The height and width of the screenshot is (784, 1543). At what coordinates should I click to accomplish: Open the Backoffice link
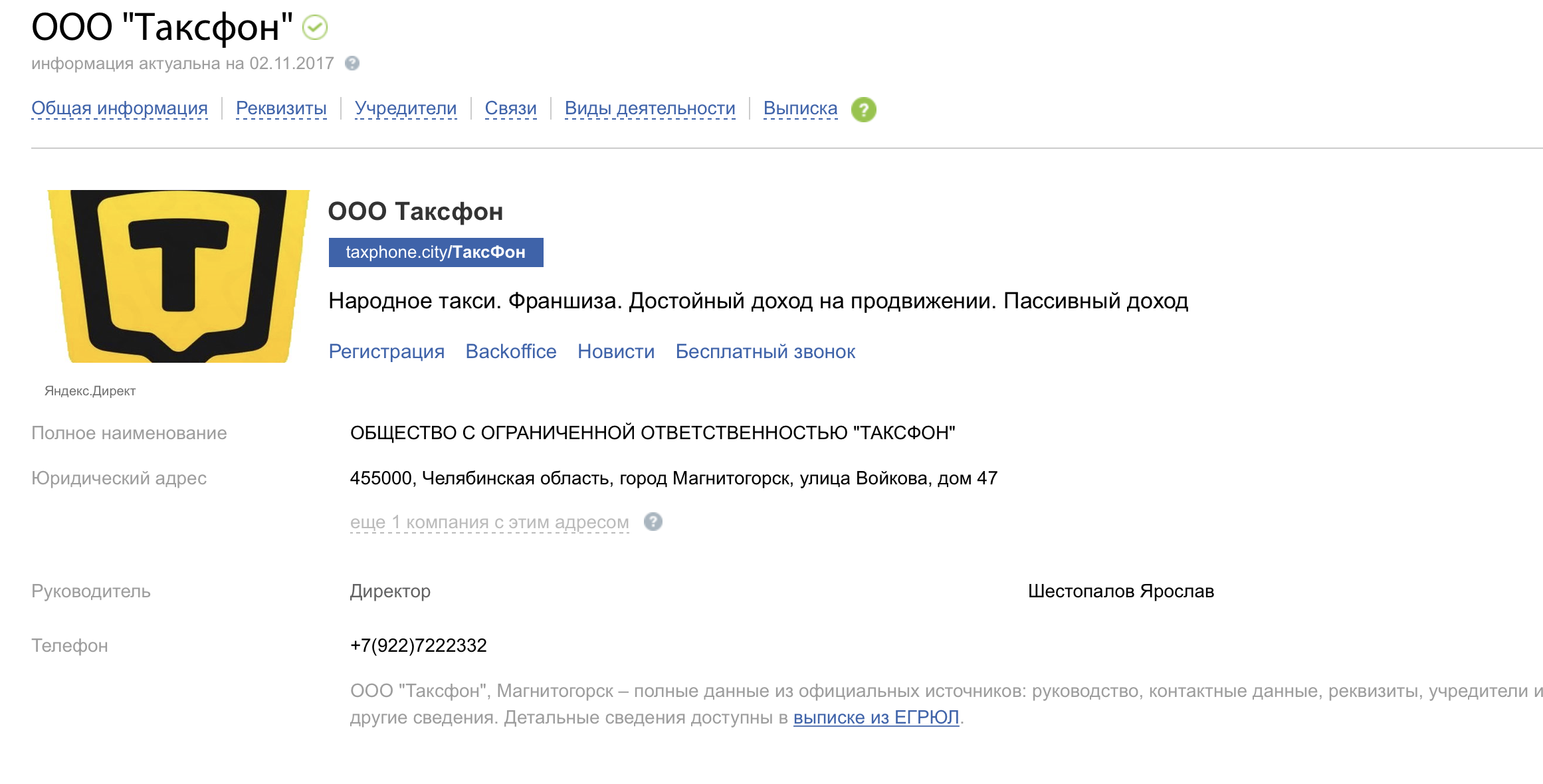coord(511,351)
